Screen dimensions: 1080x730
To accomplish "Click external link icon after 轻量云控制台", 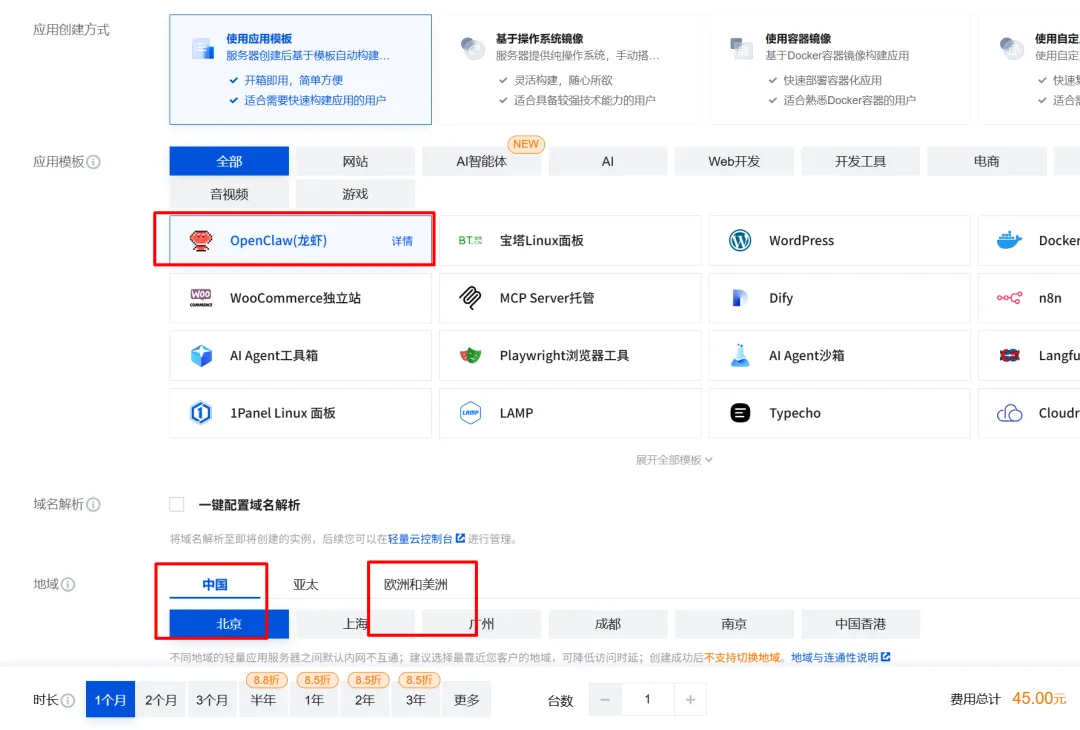I will pyautogui.click(x=460, y=538).
